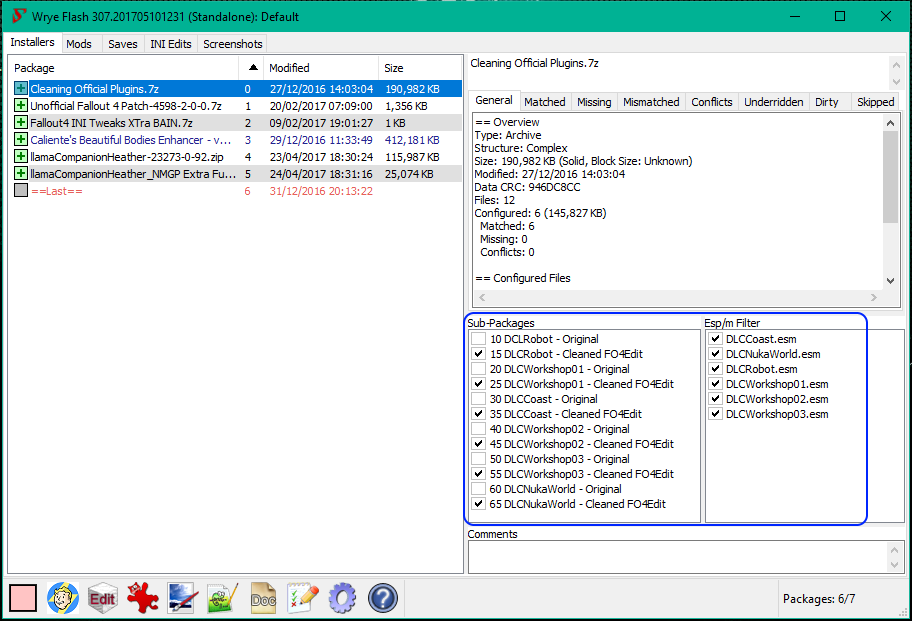Uncheck DLCWorkshop03.esm in Esp/m Filter

coord(715,414)
